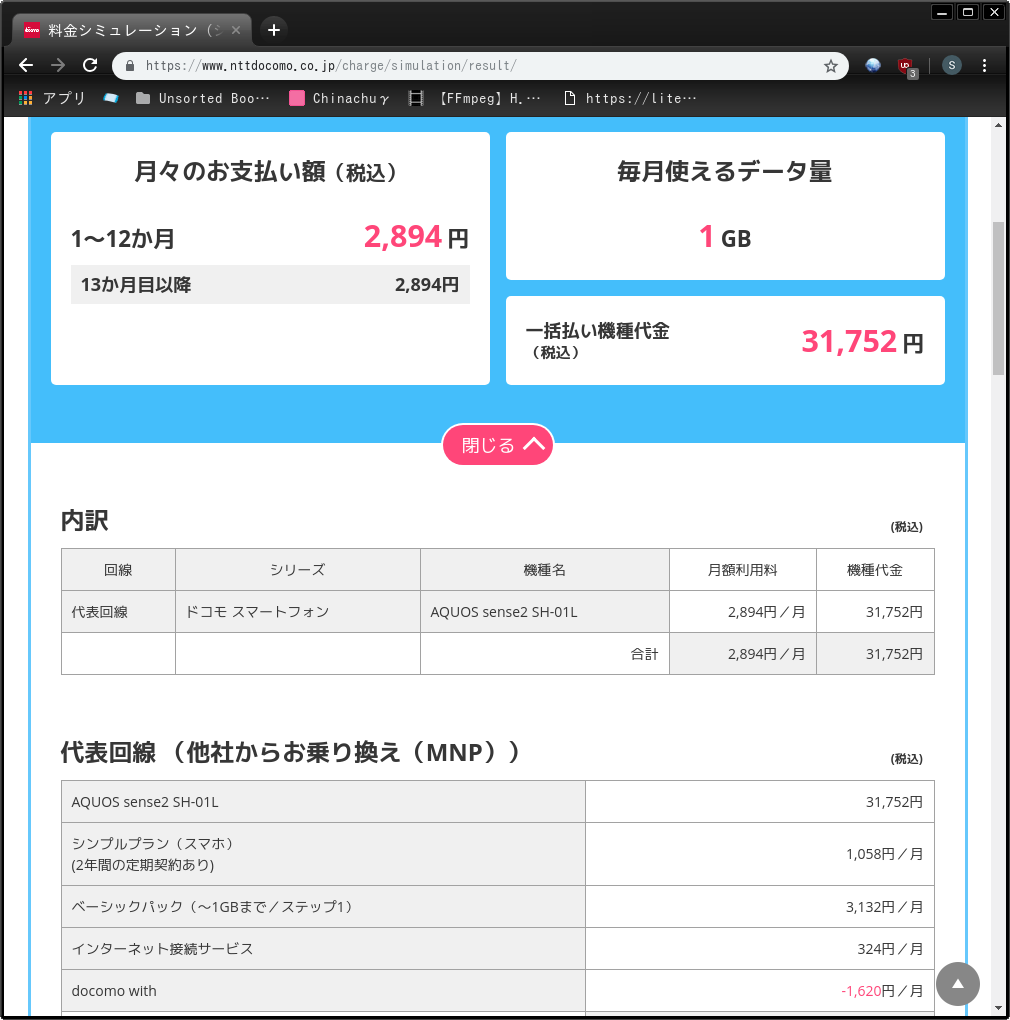This screenshot has width=1010, height=1020.
Task: Click the 3,132円／月 value
Action: [x=884, y=907]
